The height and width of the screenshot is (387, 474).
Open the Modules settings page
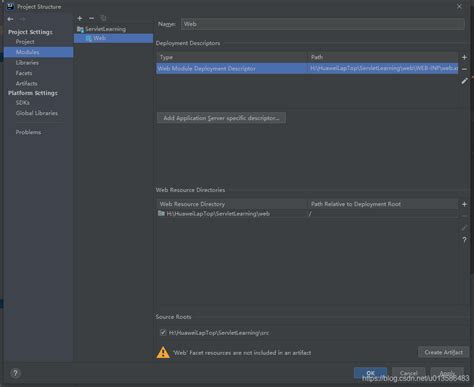click(x=39, y=52)
